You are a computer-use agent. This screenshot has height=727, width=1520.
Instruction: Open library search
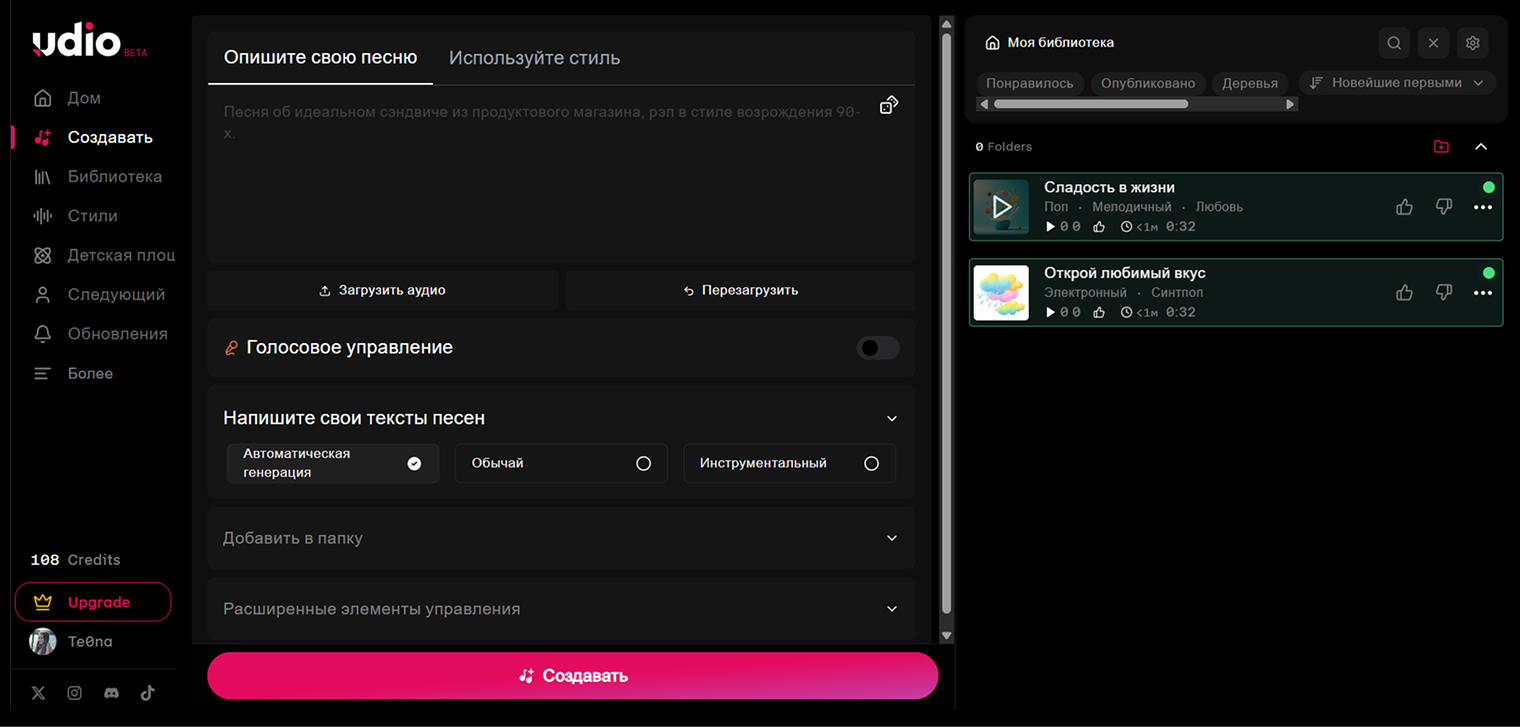[x=1394, y=43]
